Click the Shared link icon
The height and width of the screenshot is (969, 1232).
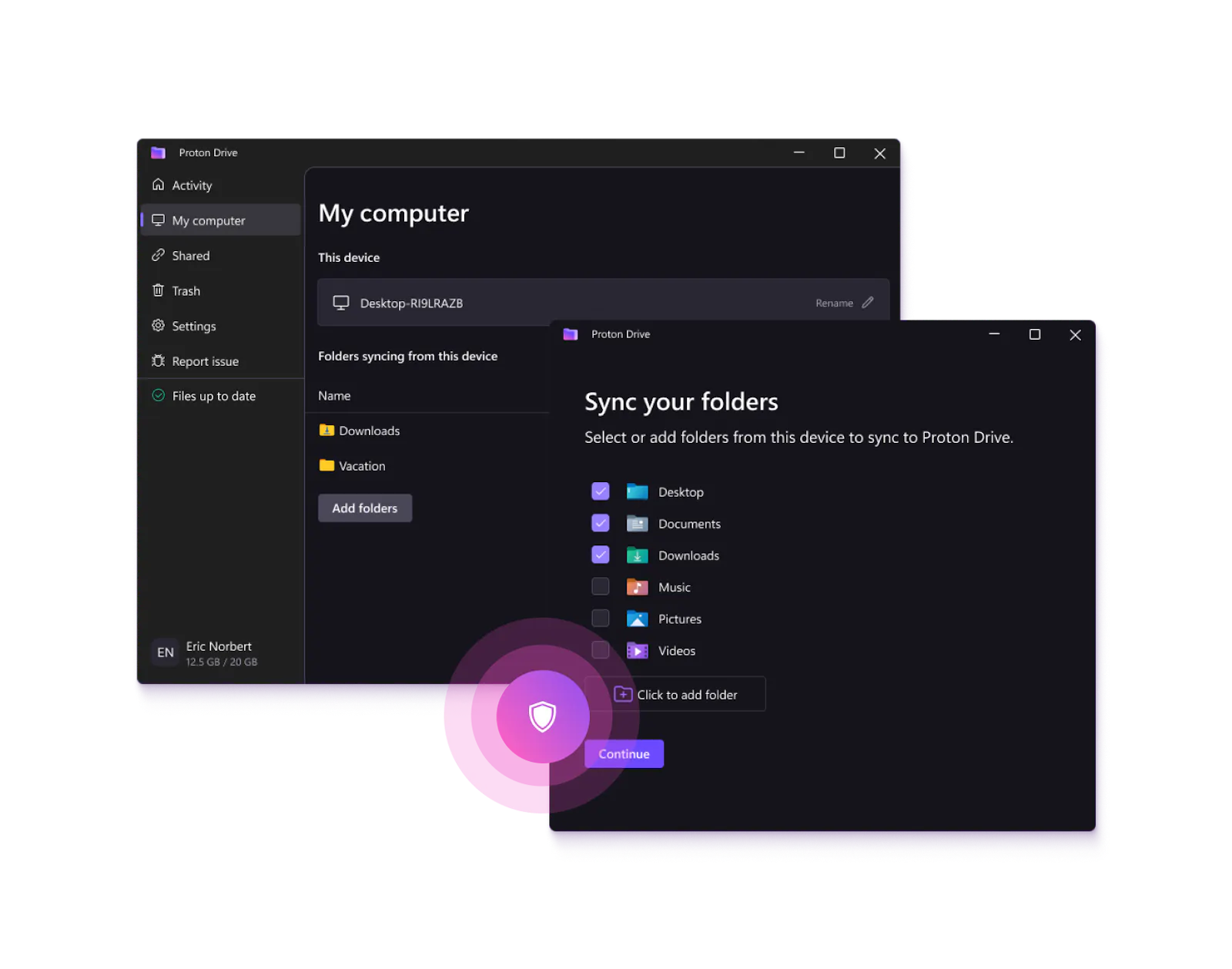(158, 255)
